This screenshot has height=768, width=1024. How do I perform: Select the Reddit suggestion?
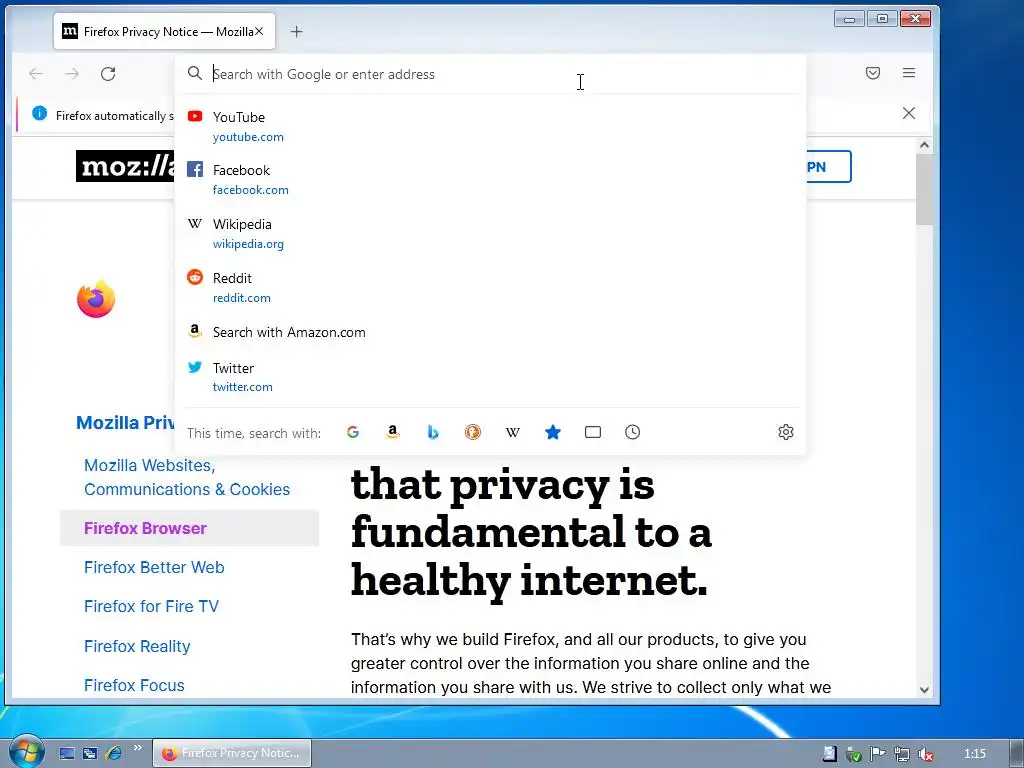pyautogui.click(x=490, y=287)
